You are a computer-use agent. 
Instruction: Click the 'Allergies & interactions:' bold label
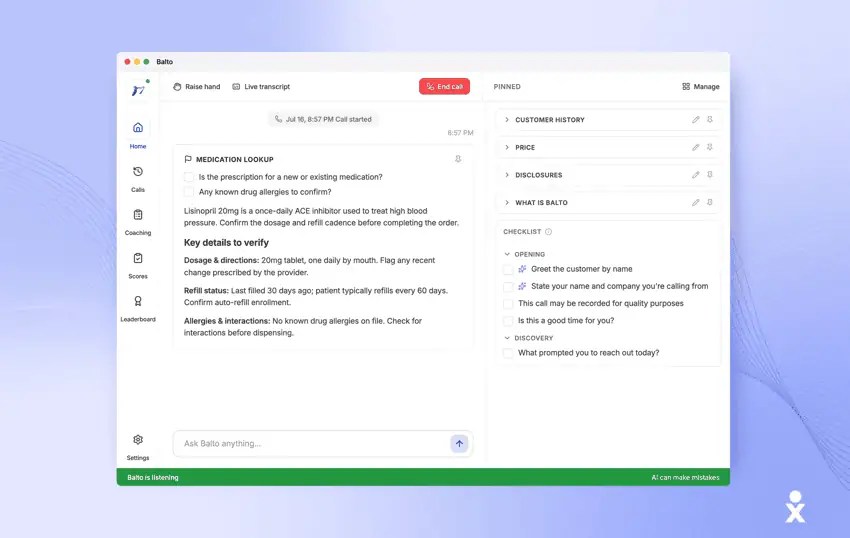pyautogui.click(x=227, y=321)
